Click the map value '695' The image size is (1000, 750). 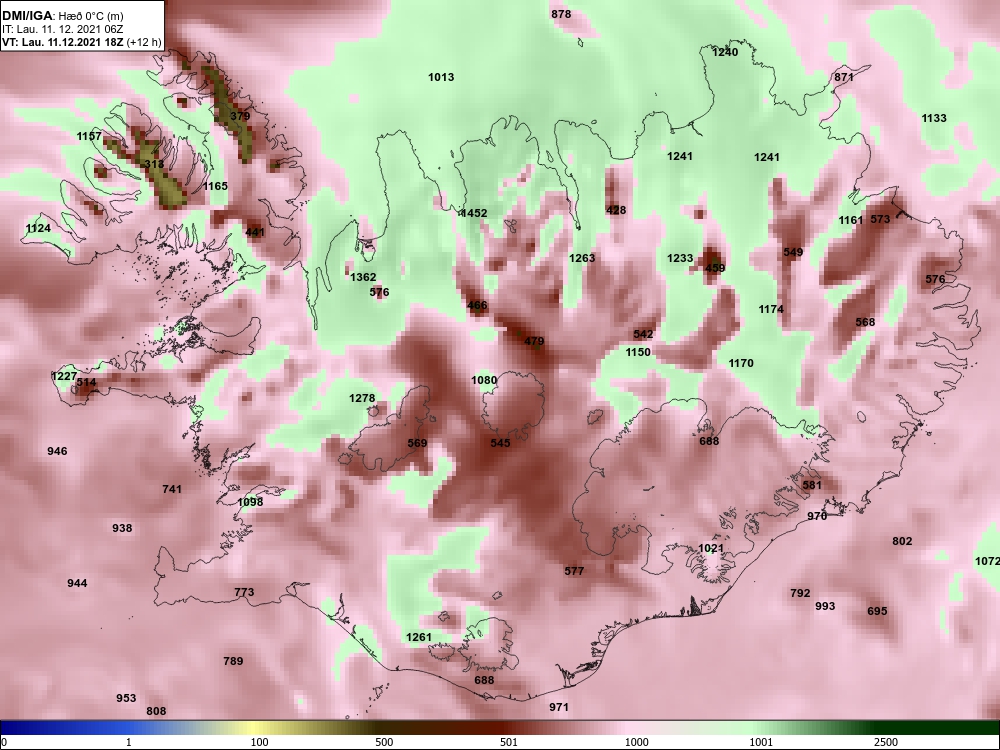(877, 612)
